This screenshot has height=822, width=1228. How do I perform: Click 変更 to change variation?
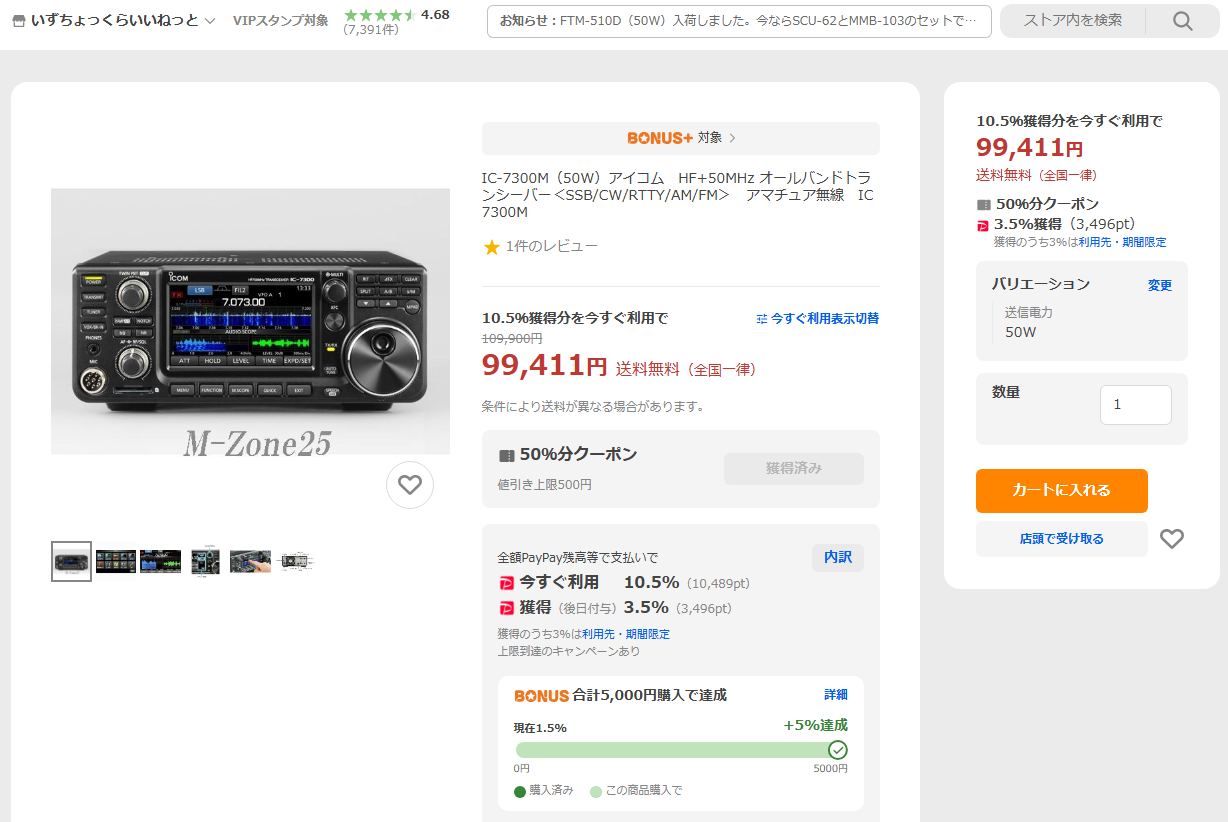click(x=1160, y=286)
